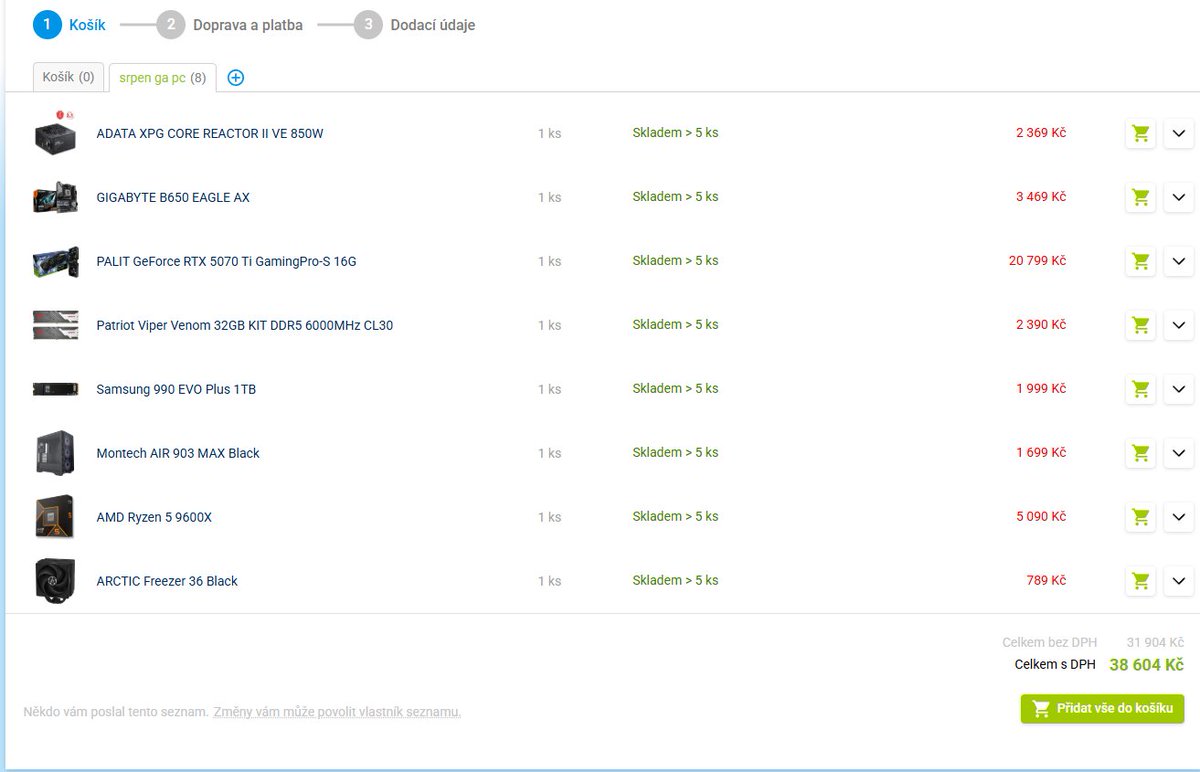Add Montech AIR 903 MAX to cart
Screen dimensions: 1200x772
[x=1140, y=453]
